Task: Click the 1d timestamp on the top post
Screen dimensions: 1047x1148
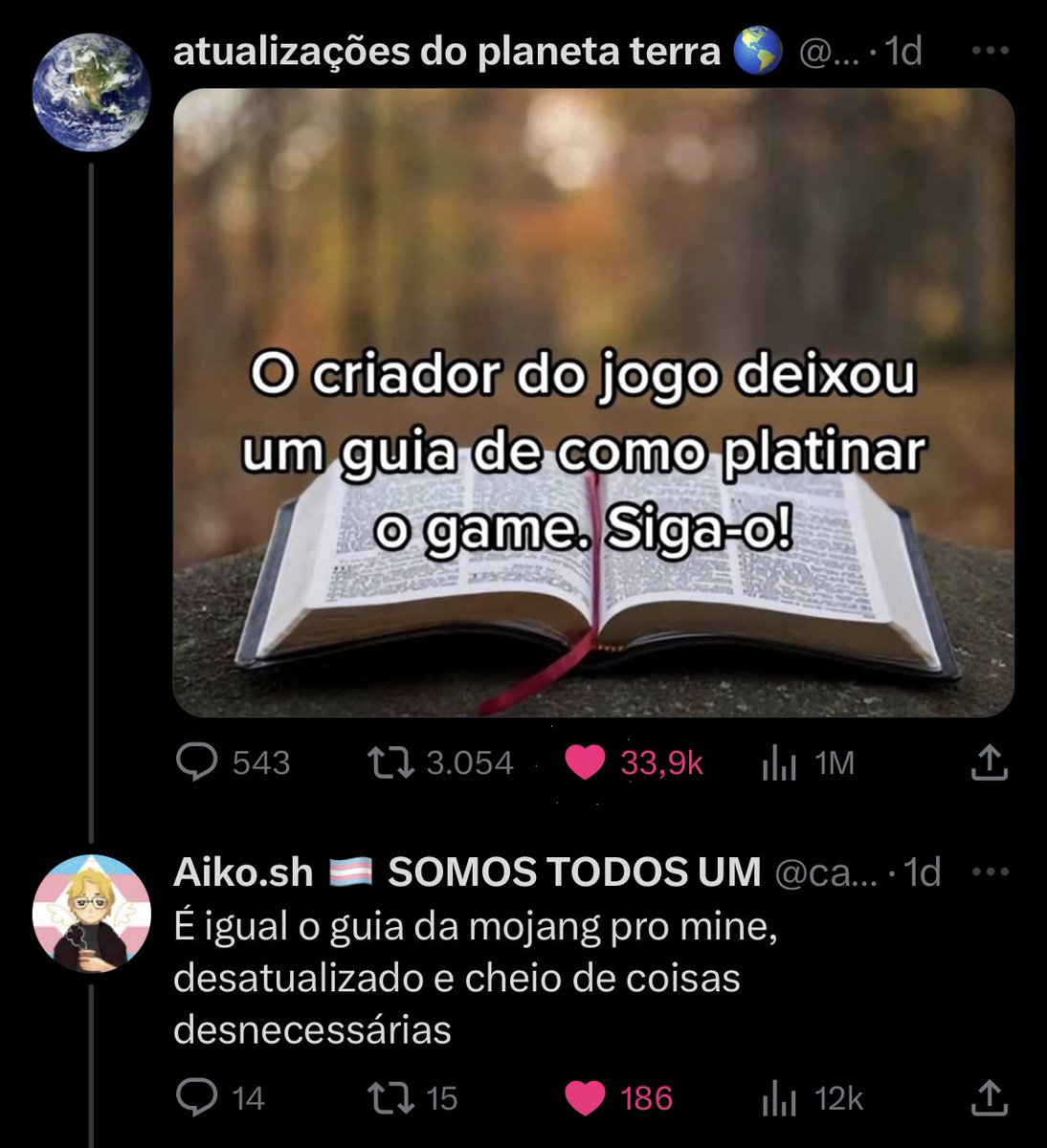Action: pos(904,52)
